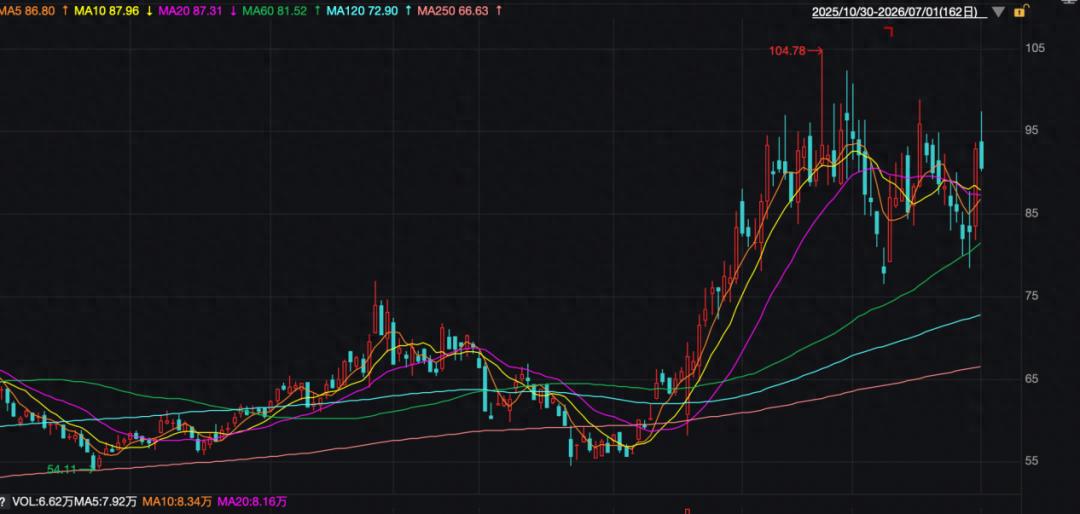The width and height of the screenshot is (1080, 514).
Task: Click the green MA60 81.52 label
Action: click(274, 11)
